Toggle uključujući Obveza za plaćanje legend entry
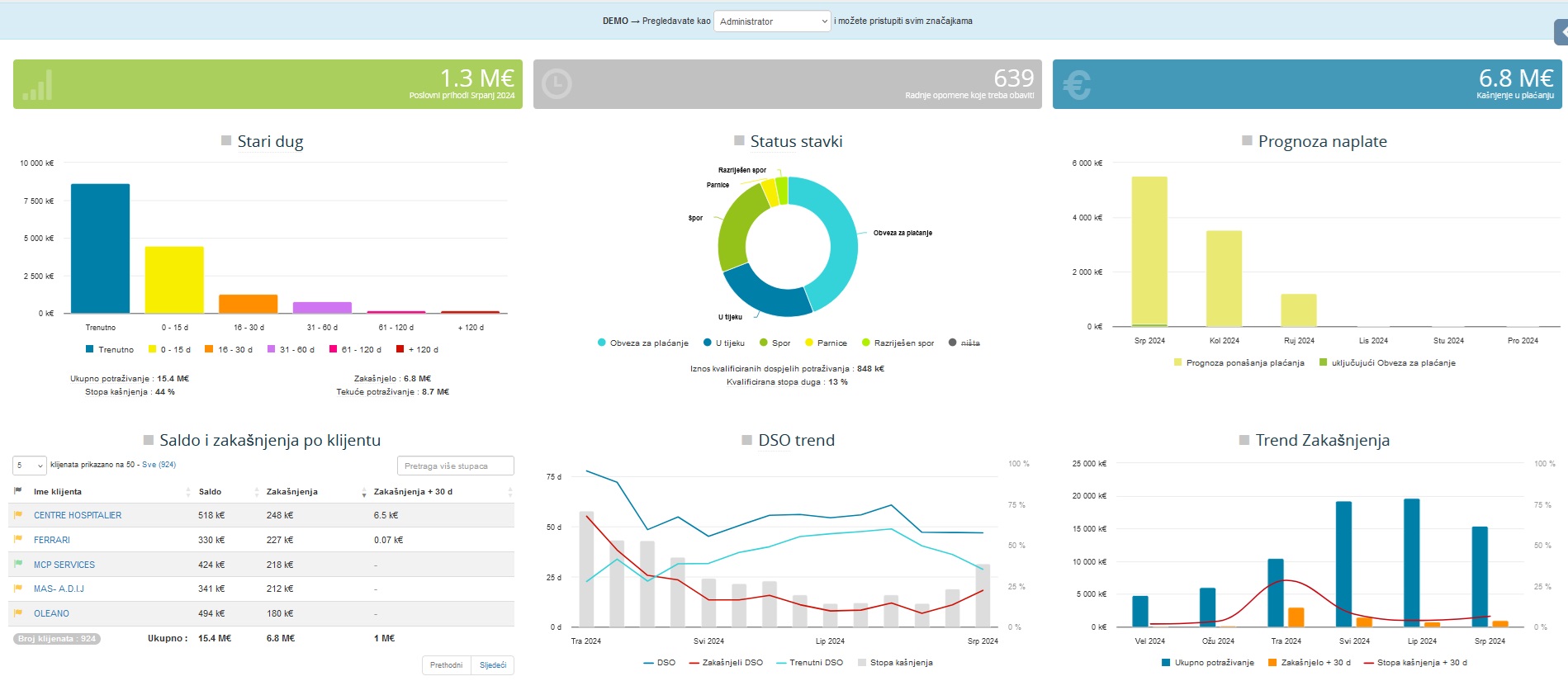1568x681 pixels. [1387, 362]
